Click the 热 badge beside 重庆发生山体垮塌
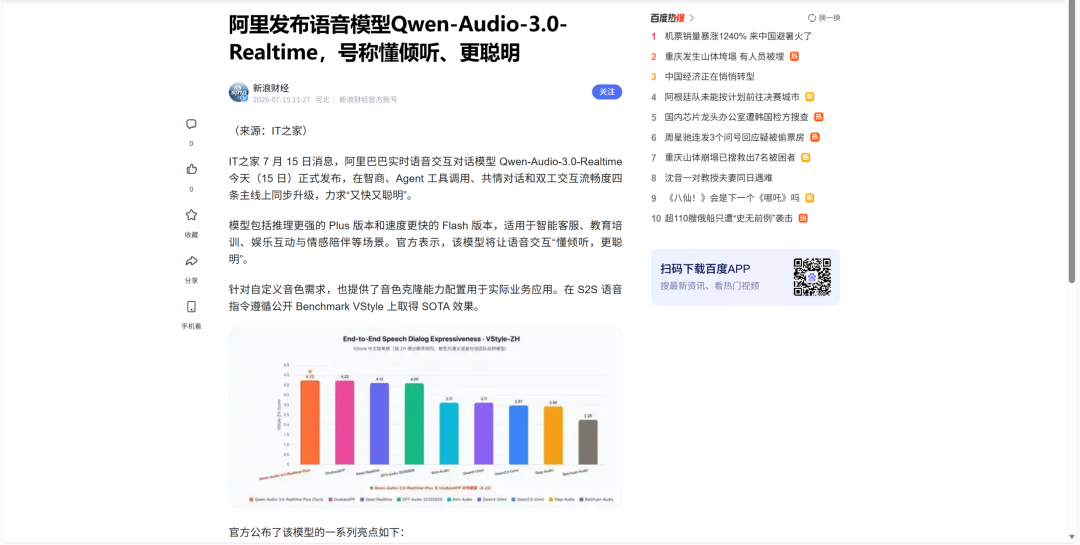This screenshot has height=545, width=1080. [x=794, y=56]
